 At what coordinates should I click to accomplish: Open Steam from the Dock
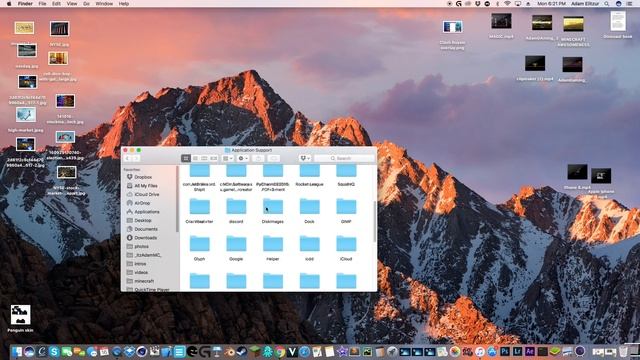[242, 351]
